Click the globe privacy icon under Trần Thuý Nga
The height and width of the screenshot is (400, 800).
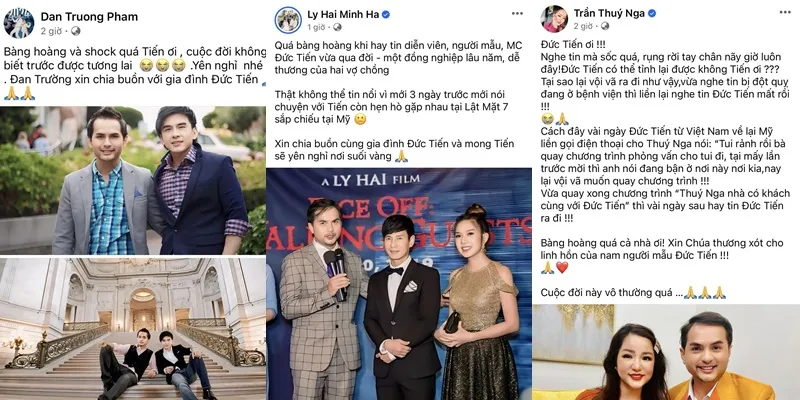(x=605, y=26)
